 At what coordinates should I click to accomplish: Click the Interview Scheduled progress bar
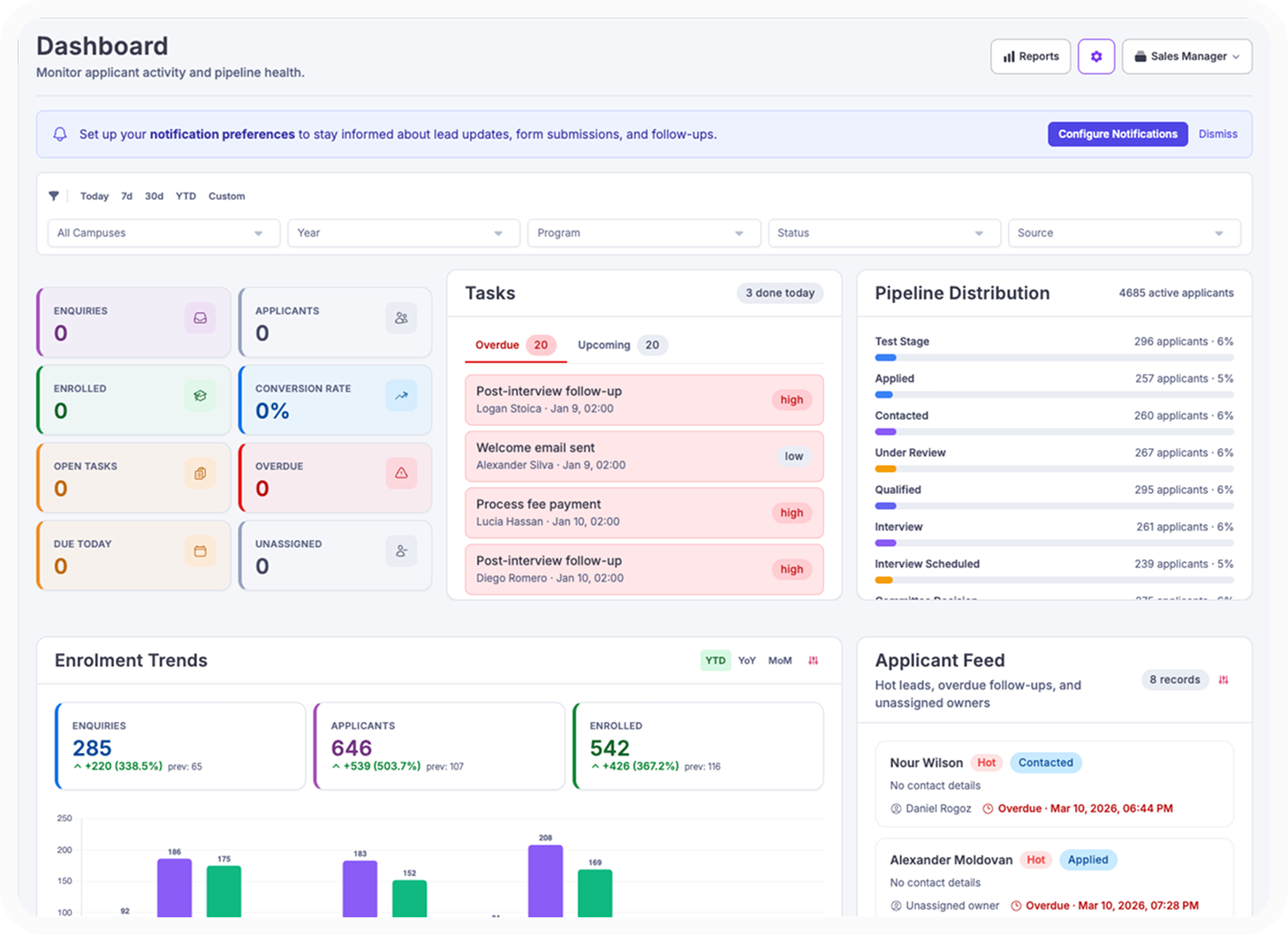[1054, 581]
